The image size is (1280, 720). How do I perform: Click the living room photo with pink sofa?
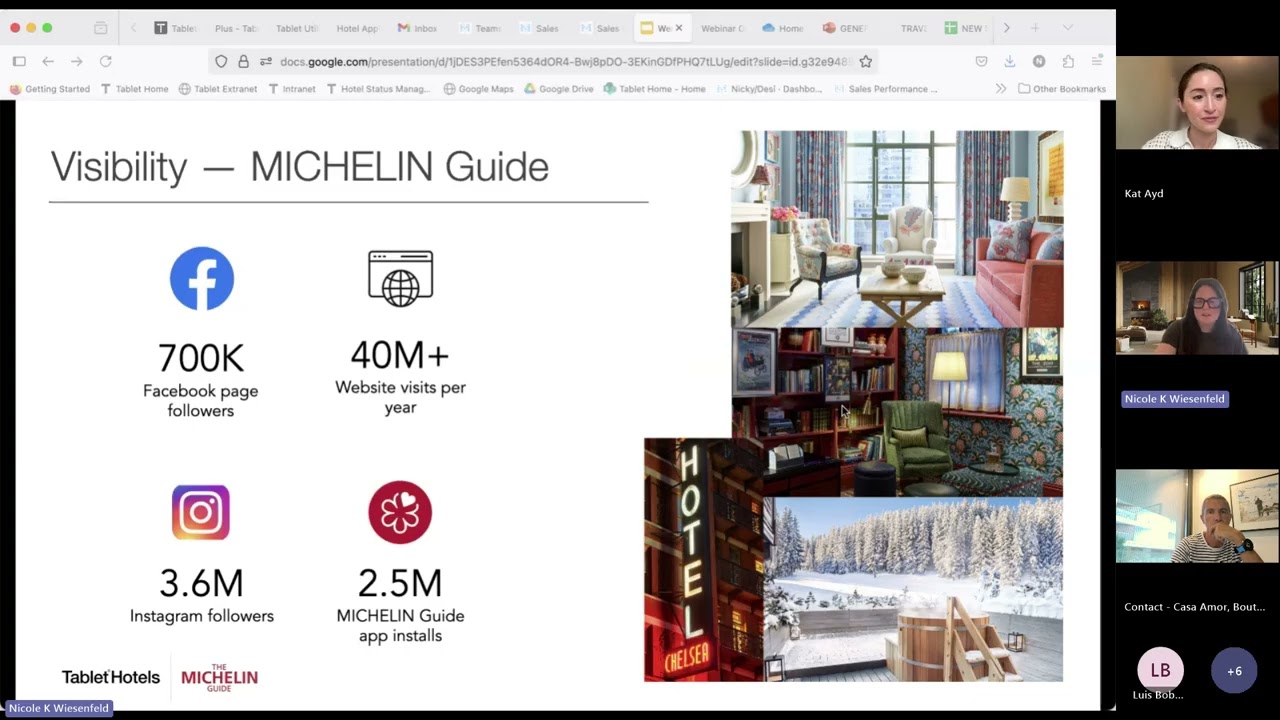pos(897,229)
